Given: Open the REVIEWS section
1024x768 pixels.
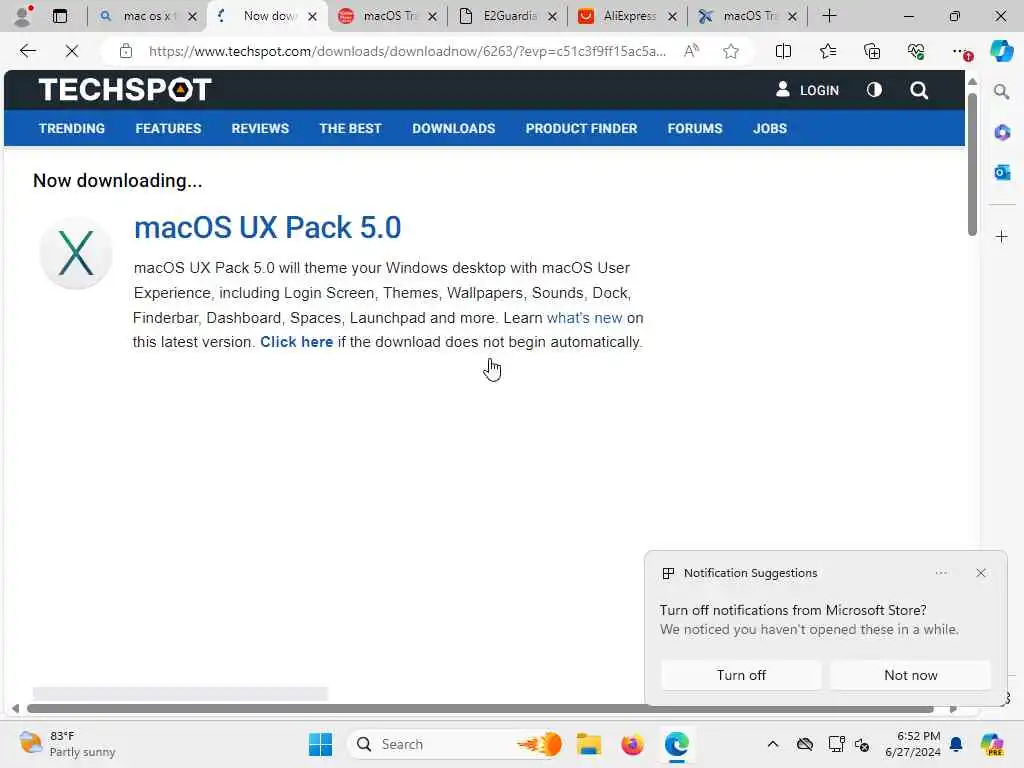Looking at the screenshot, I should pyautogui.click(x=260, y=128).
